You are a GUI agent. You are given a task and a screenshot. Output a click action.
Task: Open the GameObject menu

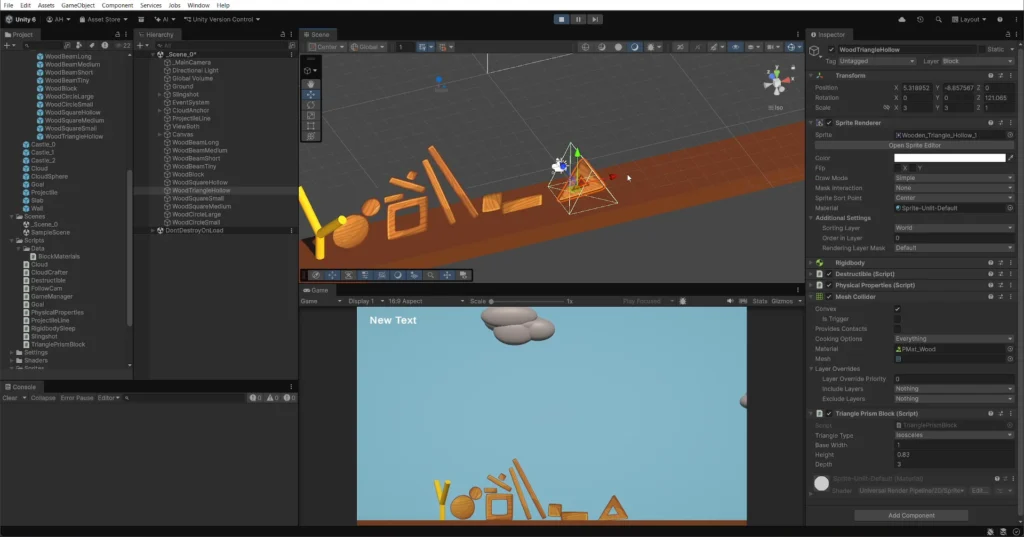tap(78, 5)
